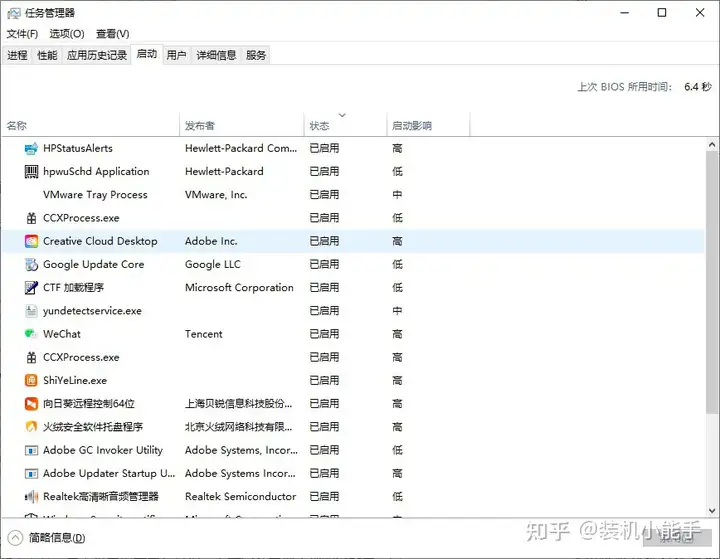Viewport: 720px width, 559px height.
Task: Select the Adobe Updater Startup U... name
Action: click(x=109, y=473)
